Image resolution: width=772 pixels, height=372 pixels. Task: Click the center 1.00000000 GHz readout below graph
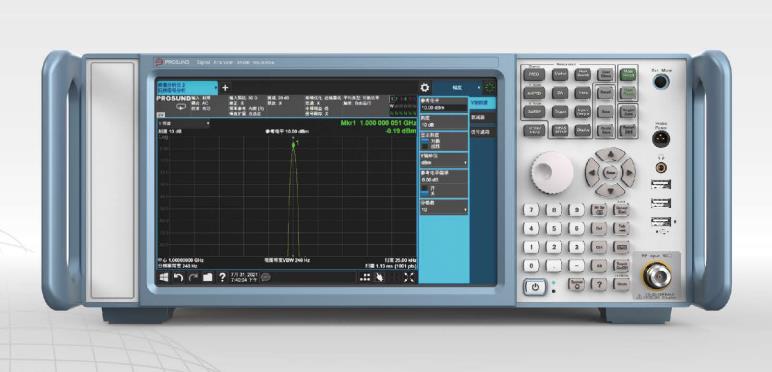click(180, 260)
